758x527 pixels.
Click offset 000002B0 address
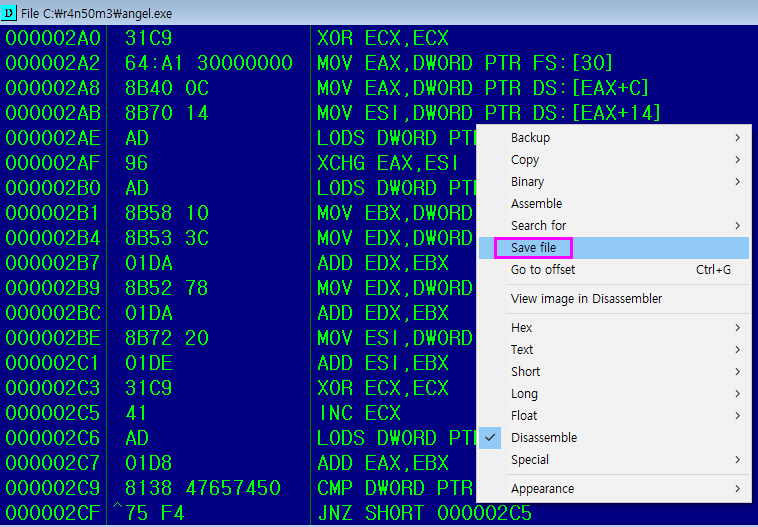coord(53,189)
